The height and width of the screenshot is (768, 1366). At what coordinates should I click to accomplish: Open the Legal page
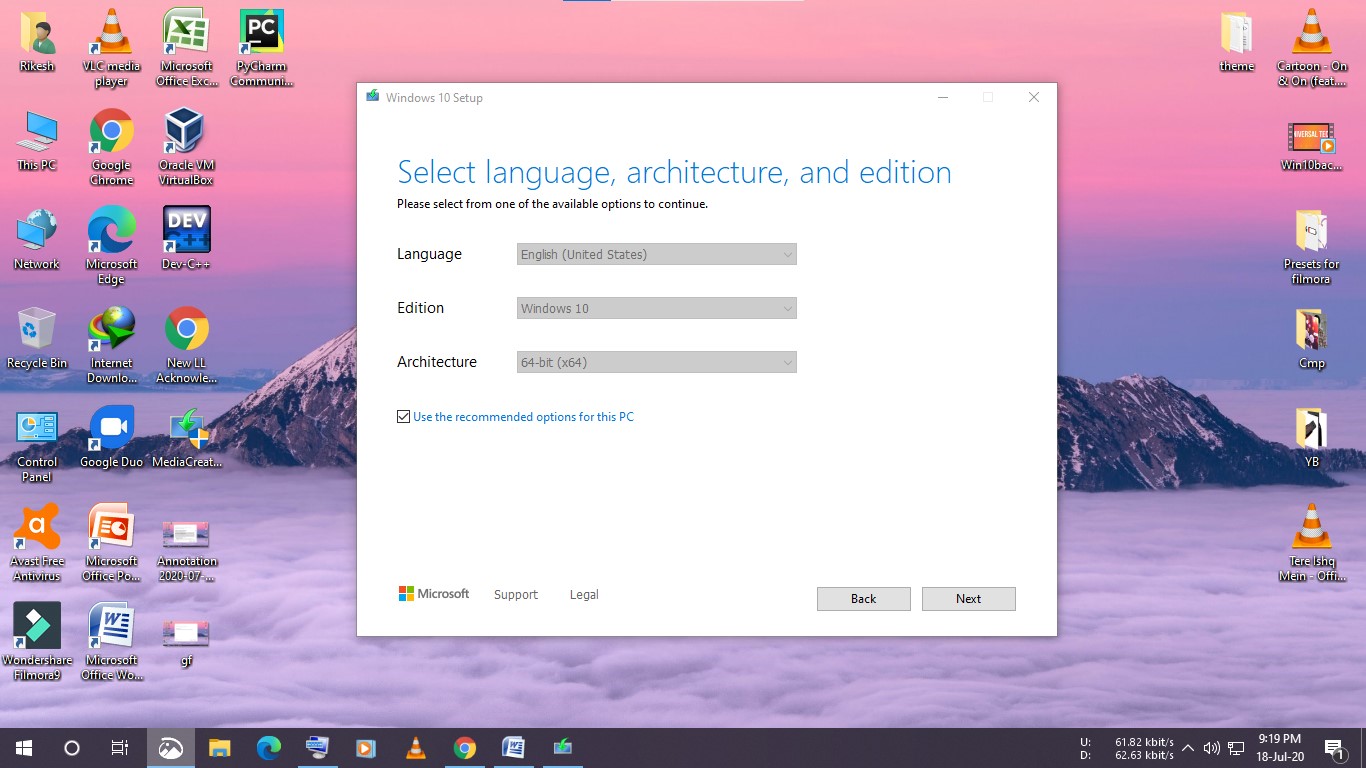(583, 594)
